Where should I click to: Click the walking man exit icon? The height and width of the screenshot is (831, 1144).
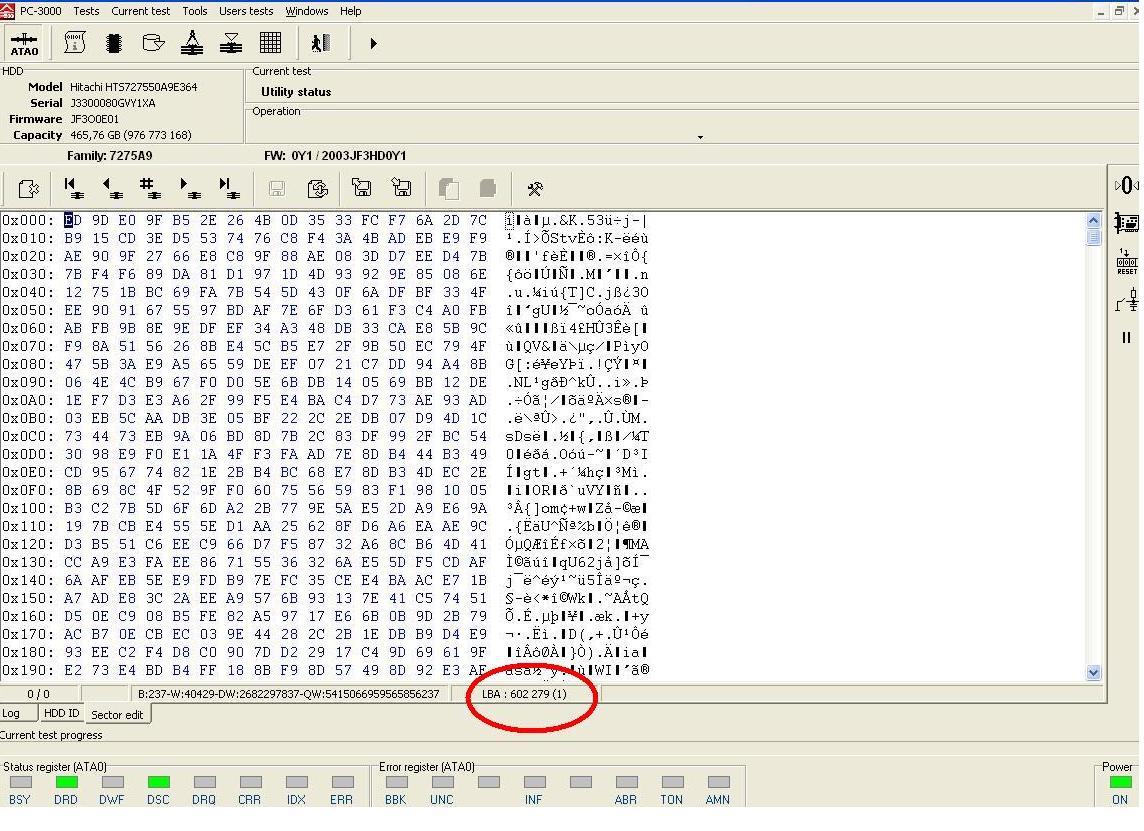[x=321, y=43]
